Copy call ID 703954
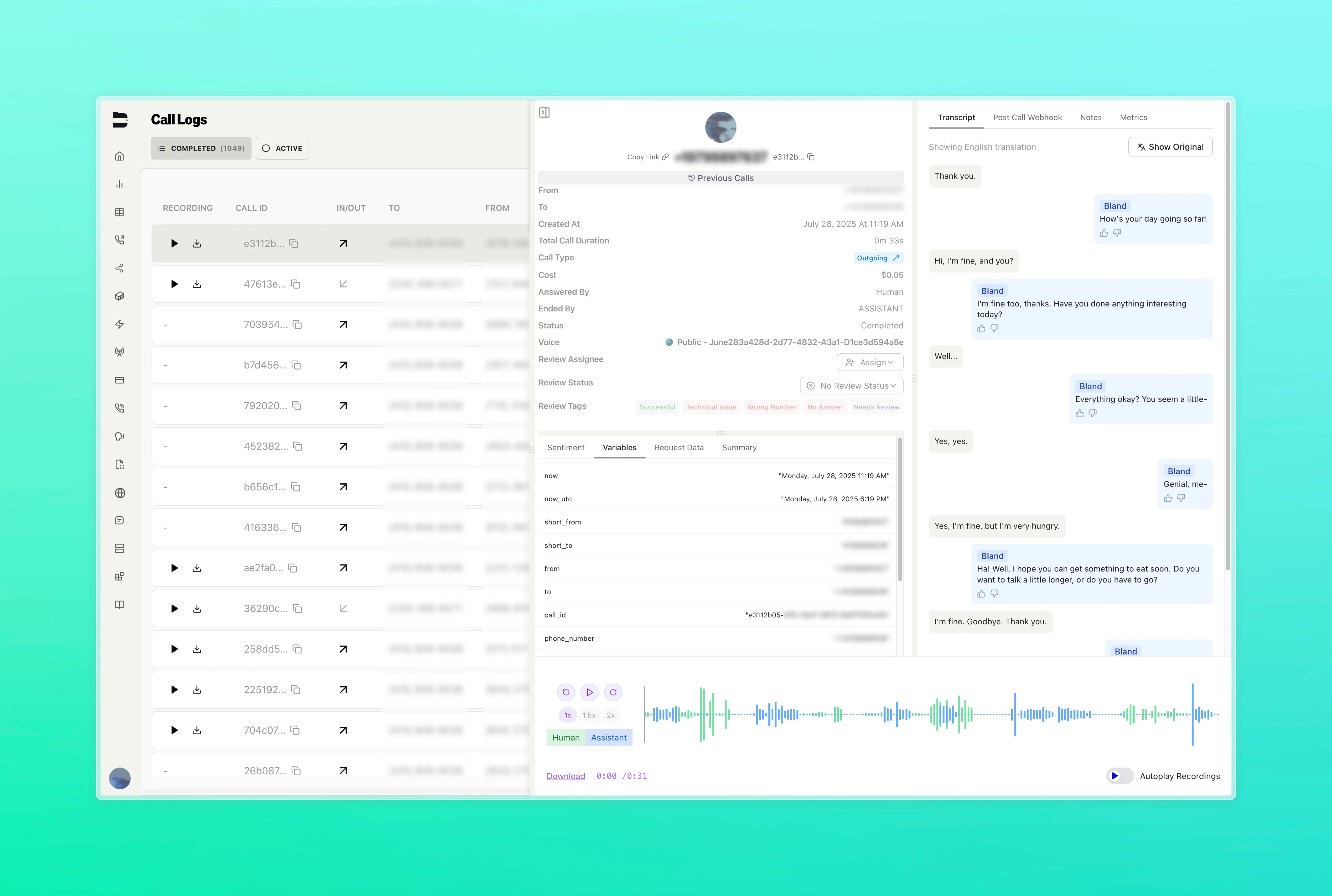 tap(297, 324)
